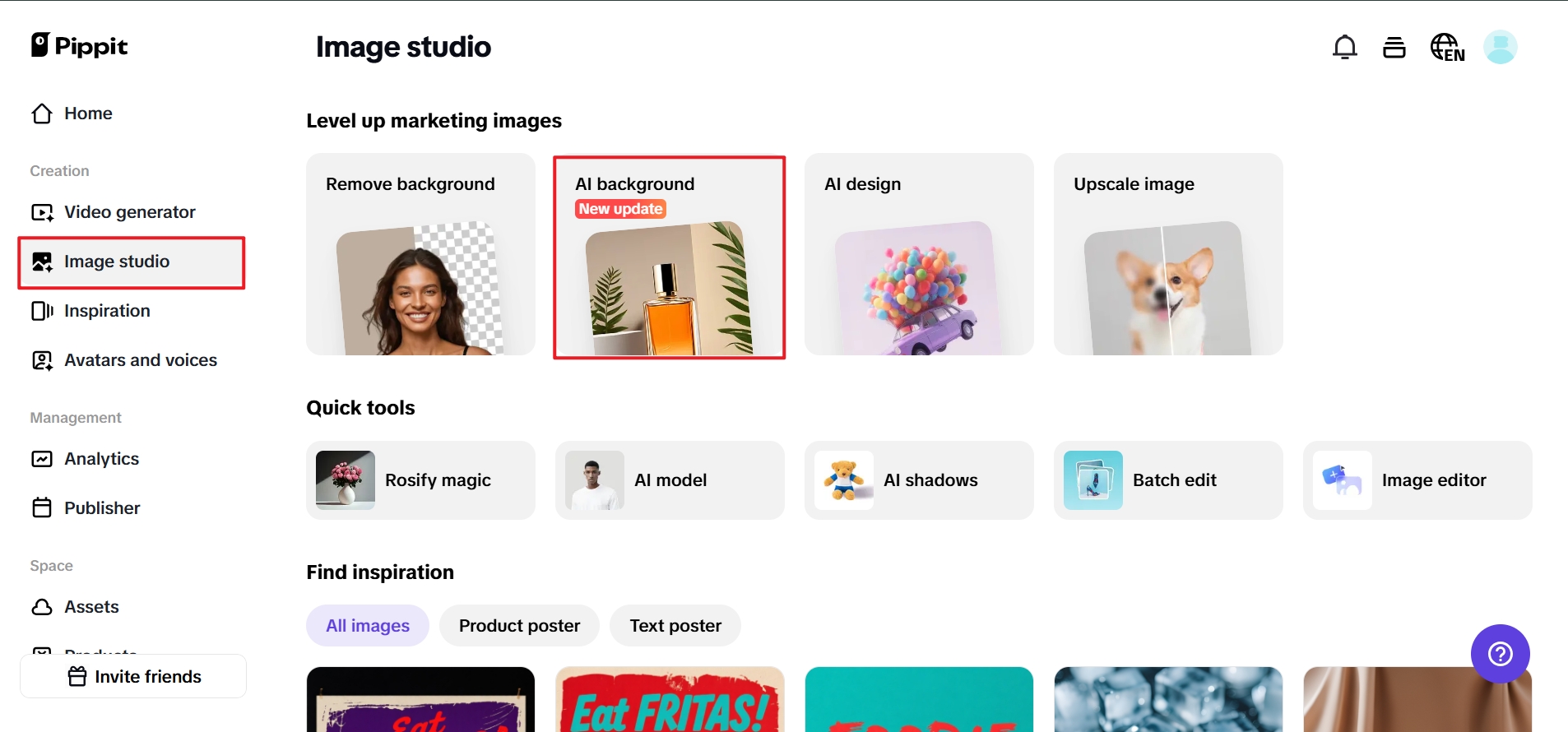This screenshot has width=1568, height=732.
Task: Open Analytics in the Management section
Action: pyautogui.click(x=101, y=459)
